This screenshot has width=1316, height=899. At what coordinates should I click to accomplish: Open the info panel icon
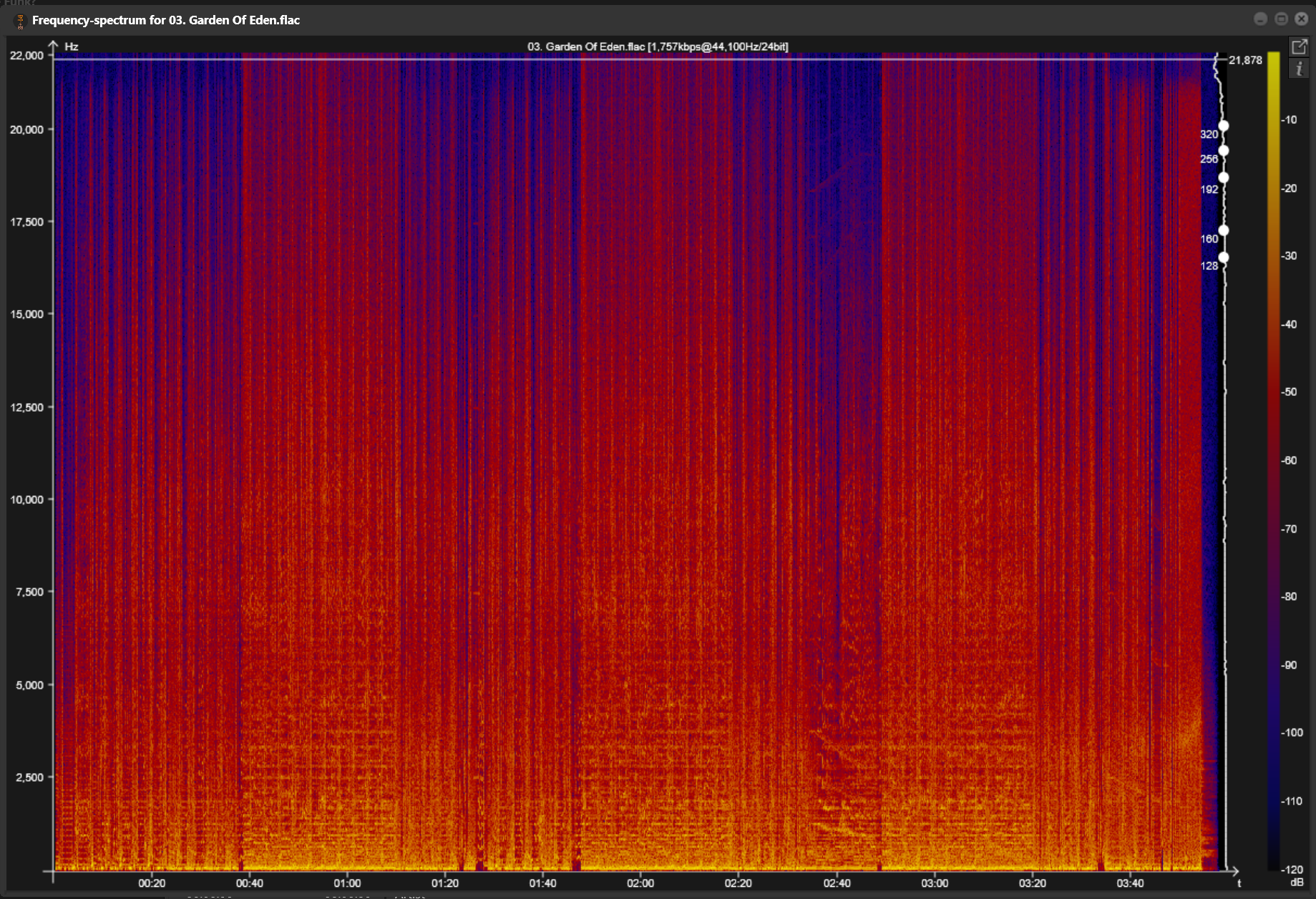pos(1299,69)
